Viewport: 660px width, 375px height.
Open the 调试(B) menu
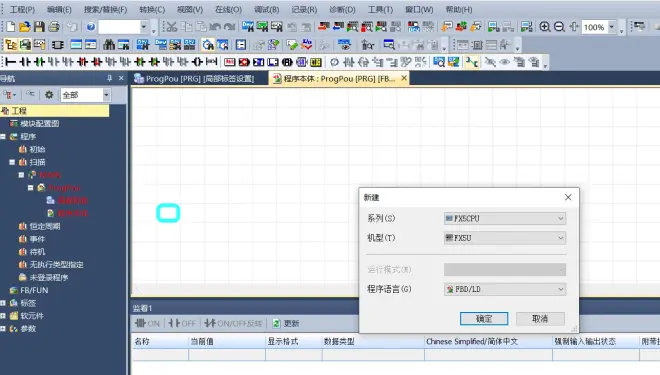pos(266,9)
